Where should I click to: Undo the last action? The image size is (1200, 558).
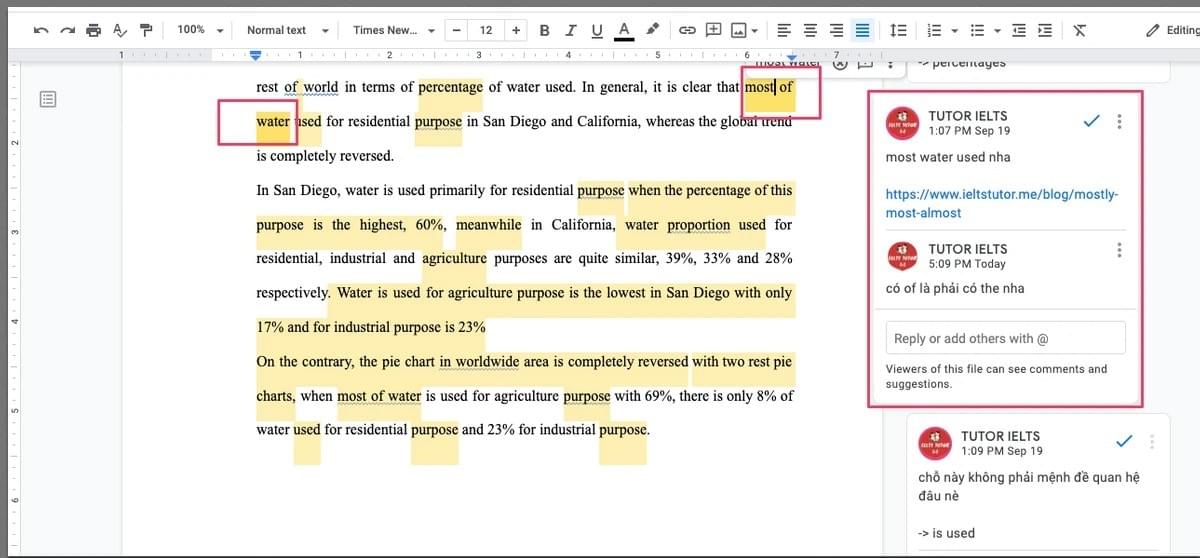pos(41,30)
